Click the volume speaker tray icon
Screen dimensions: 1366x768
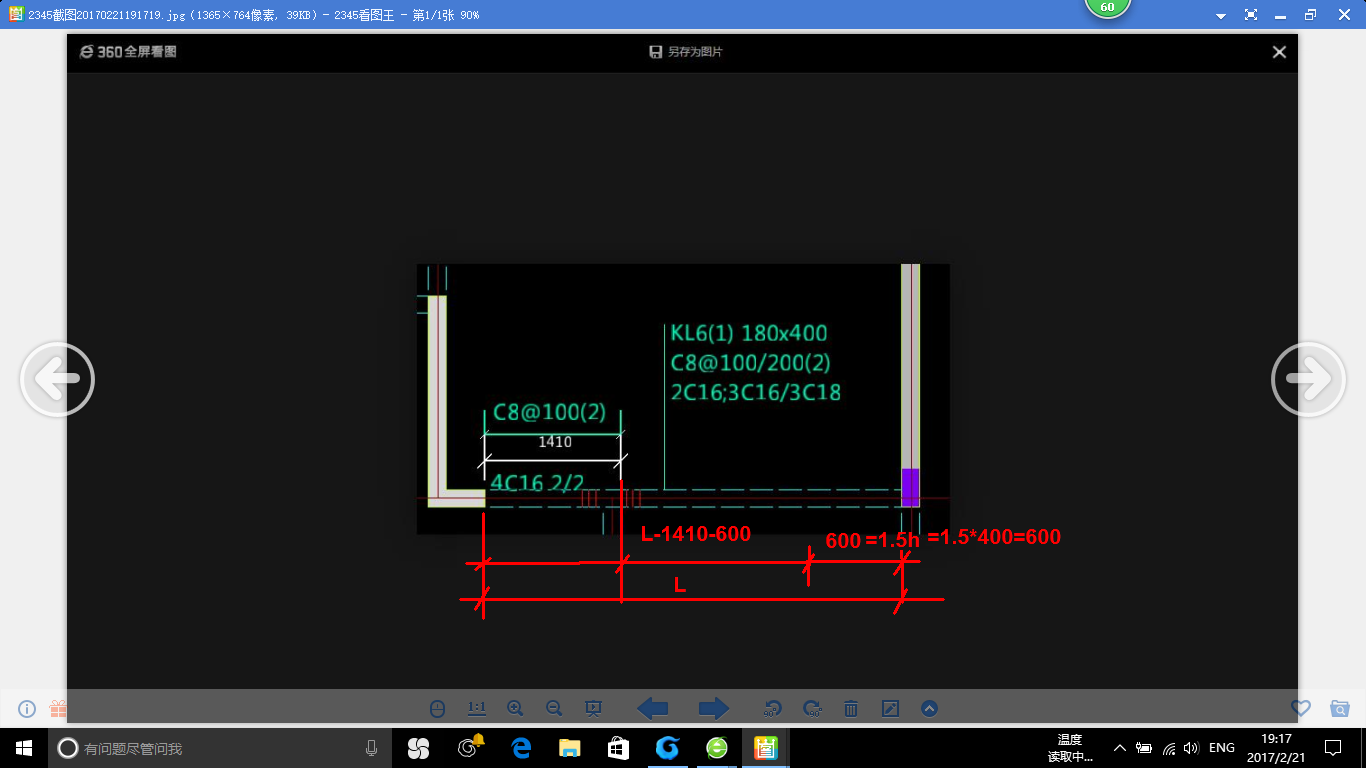point(1191,748)
